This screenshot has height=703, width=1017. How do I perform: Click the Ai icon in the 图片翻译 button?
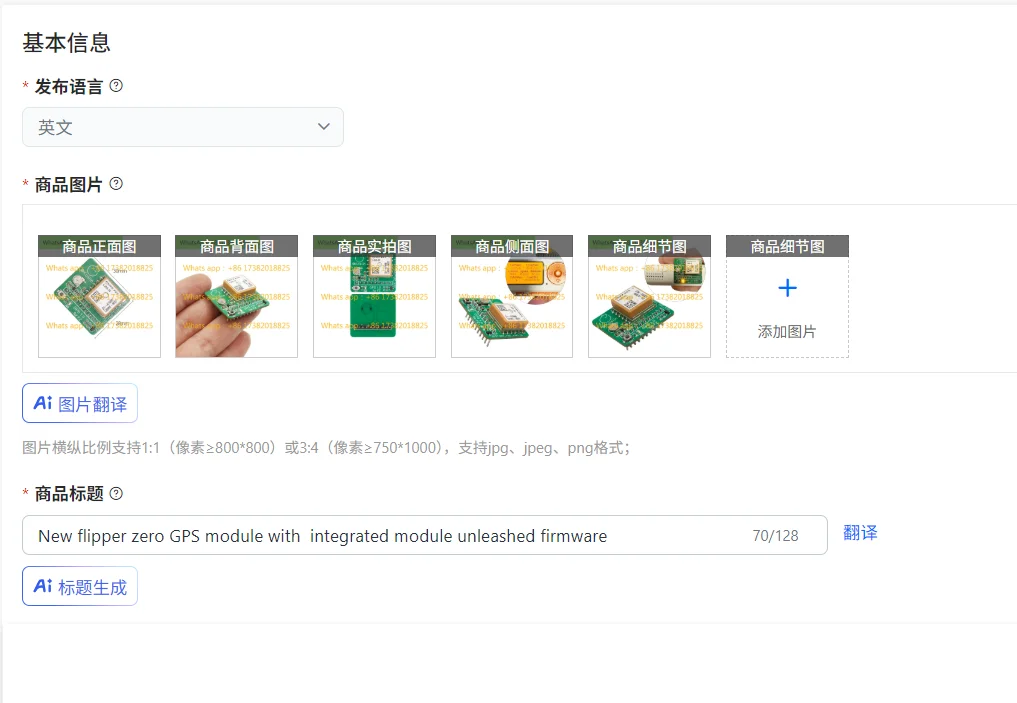43,403
